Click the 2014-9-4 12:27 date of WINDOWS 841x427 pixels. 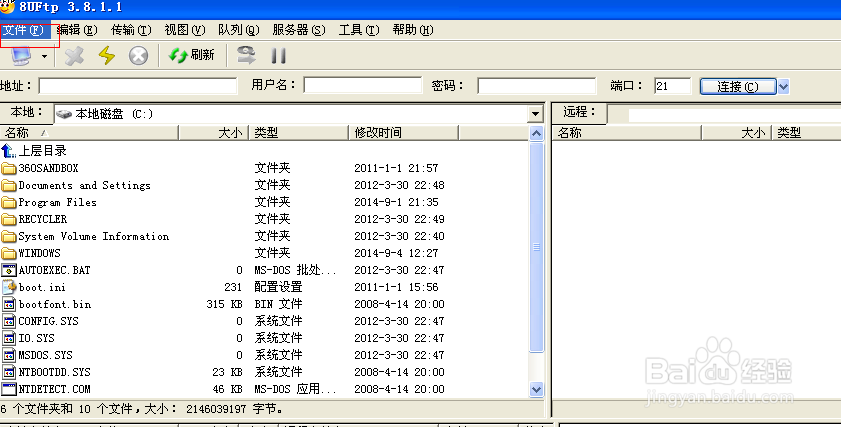pos(396,253)
